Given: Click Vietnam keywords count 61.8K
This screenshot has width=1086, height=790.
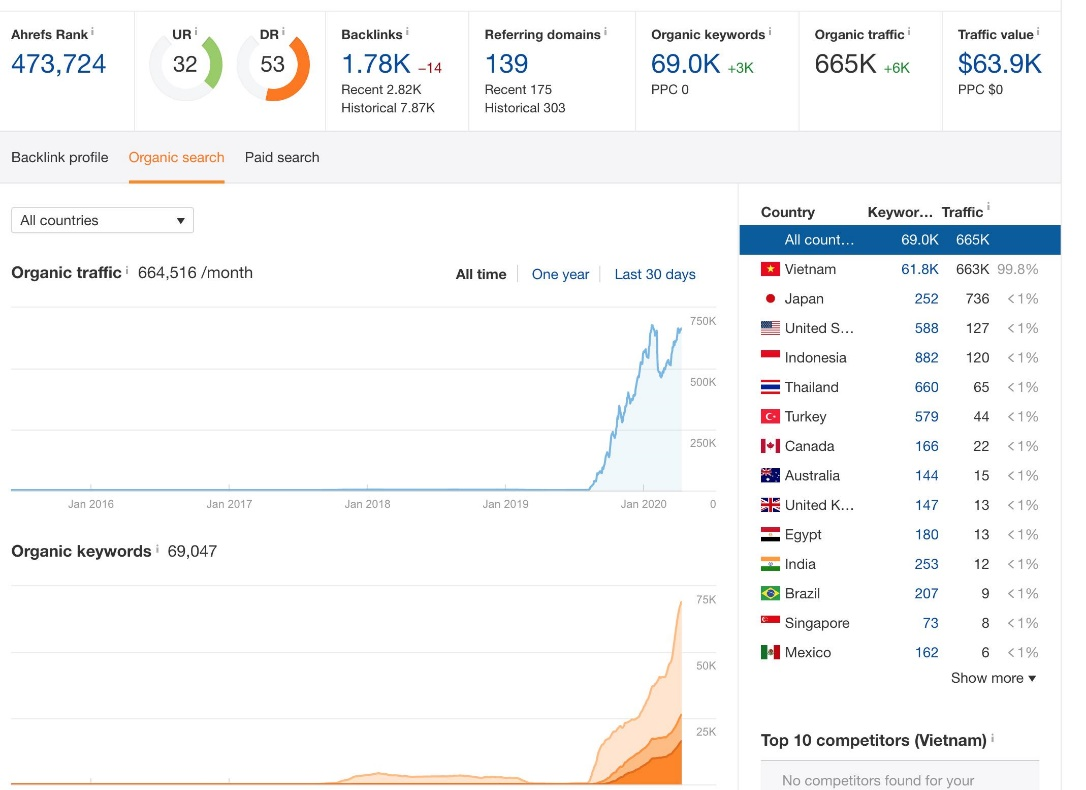Looking at the screenshot, I should coord(919,269).
